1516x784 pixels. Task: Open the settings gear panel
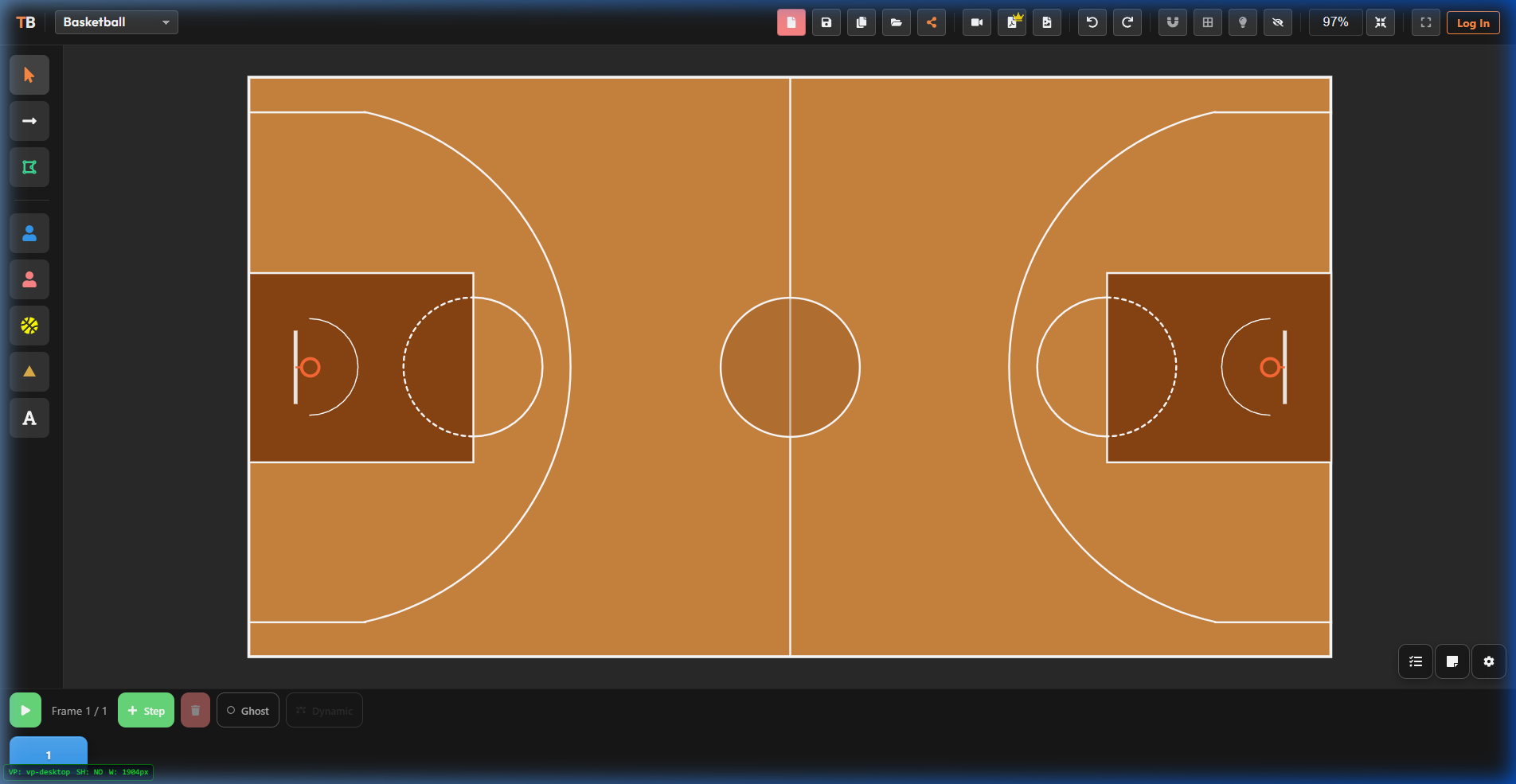click(1488, 661)
